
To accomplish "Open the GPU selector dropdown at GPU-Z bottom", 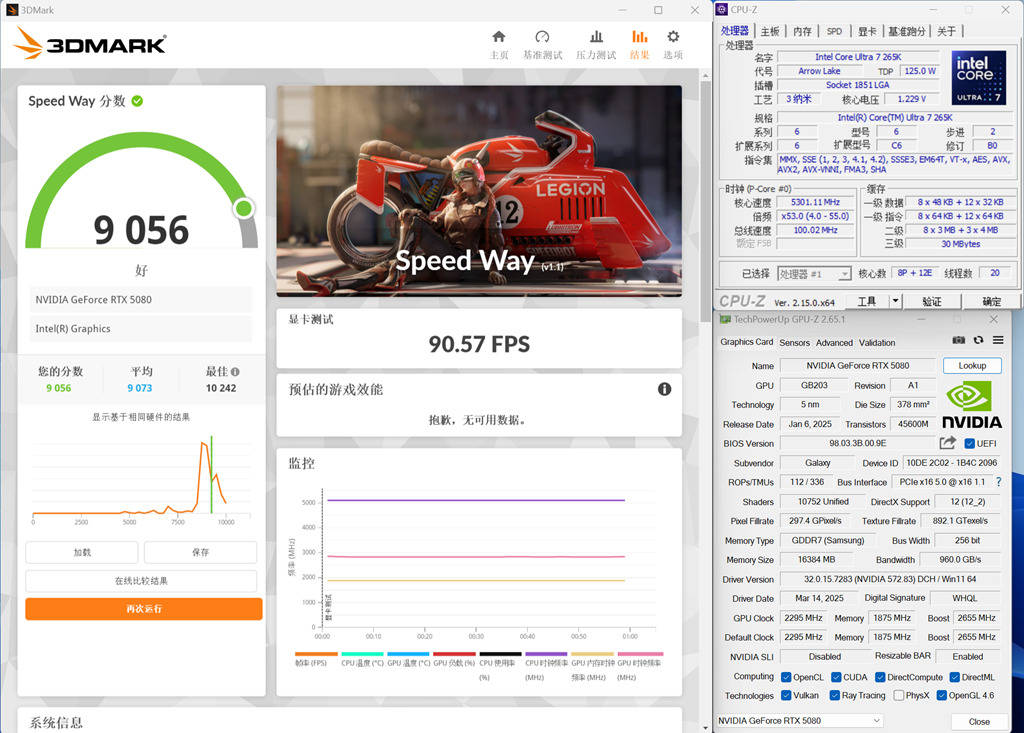I will (799, 721).
